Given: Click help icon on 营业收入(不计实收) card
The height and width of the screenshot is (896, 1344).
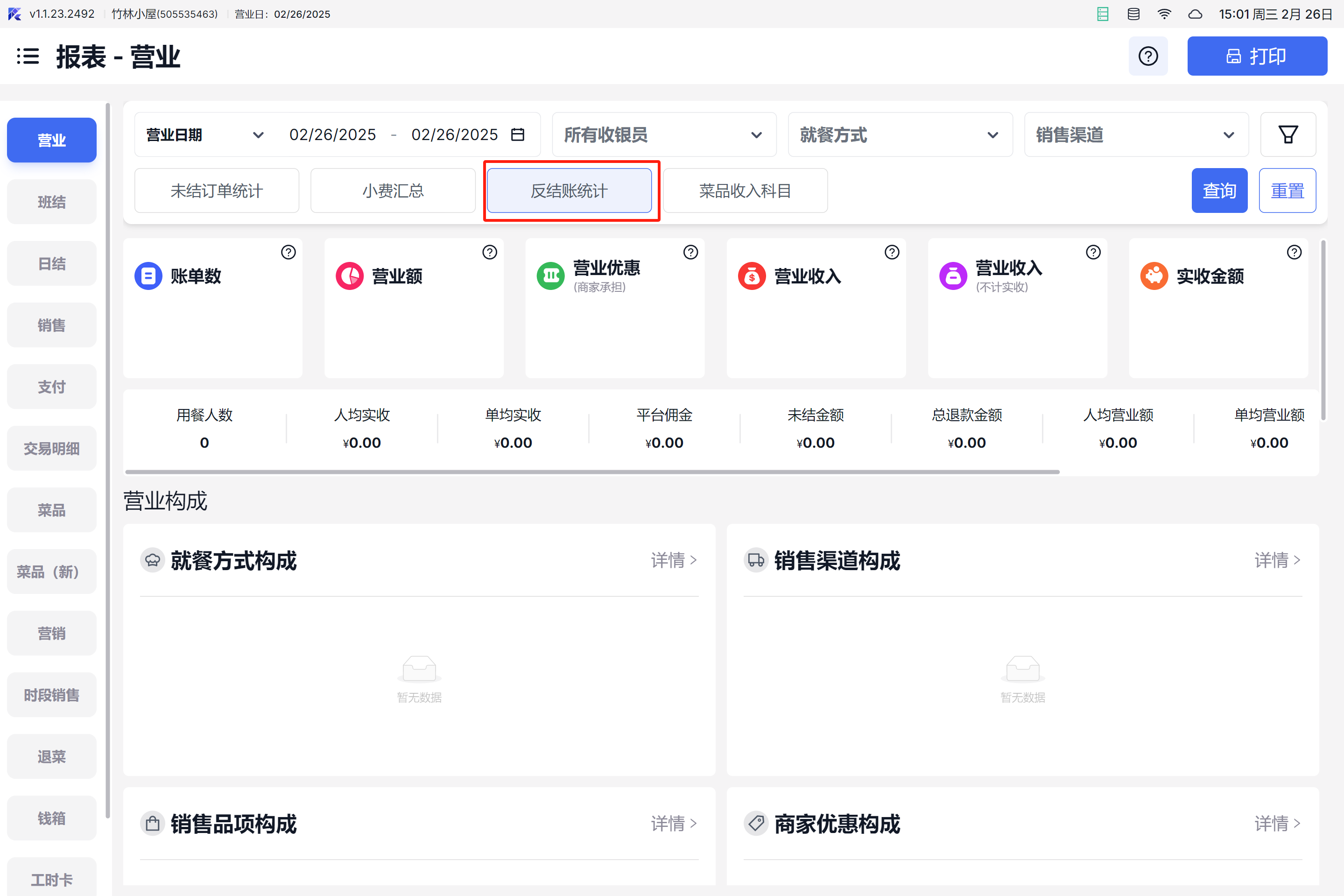Looking at the screenshot, I should (1093, 252).
